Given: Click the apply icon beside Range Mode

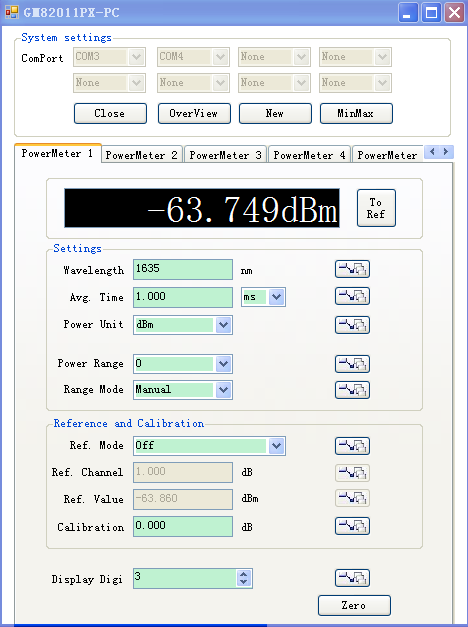Looking at the screenshot, I should point(352,390).
